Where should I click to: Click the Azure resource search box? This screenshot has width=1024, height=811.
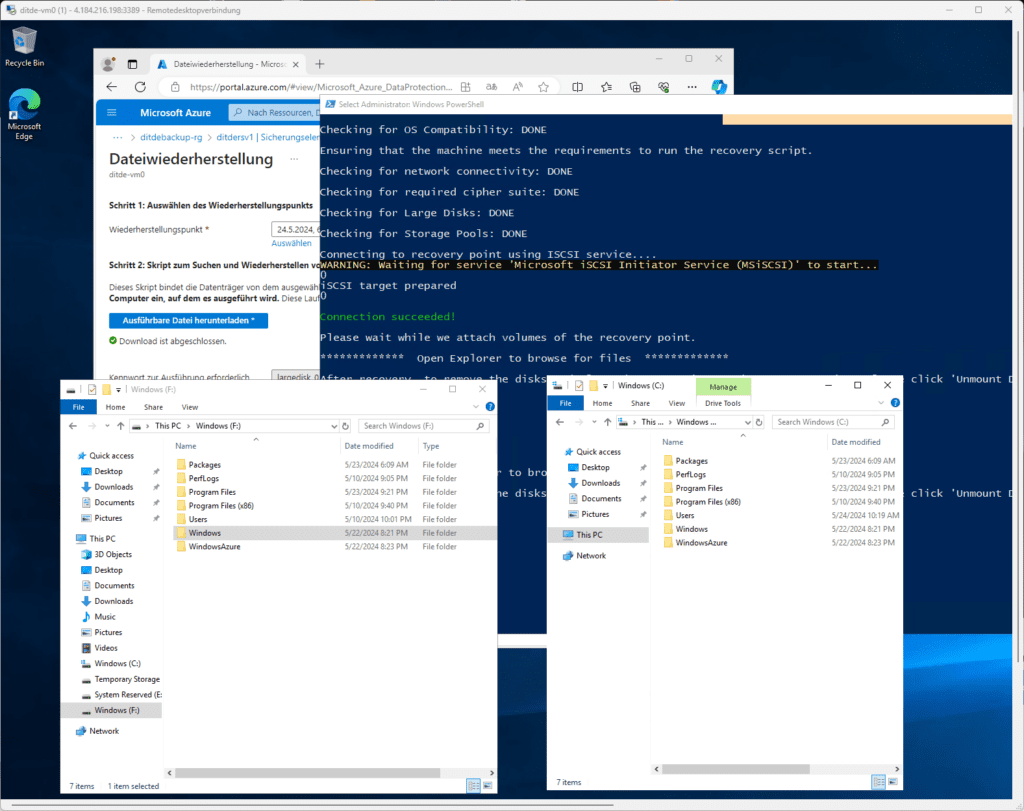point(276,112)
